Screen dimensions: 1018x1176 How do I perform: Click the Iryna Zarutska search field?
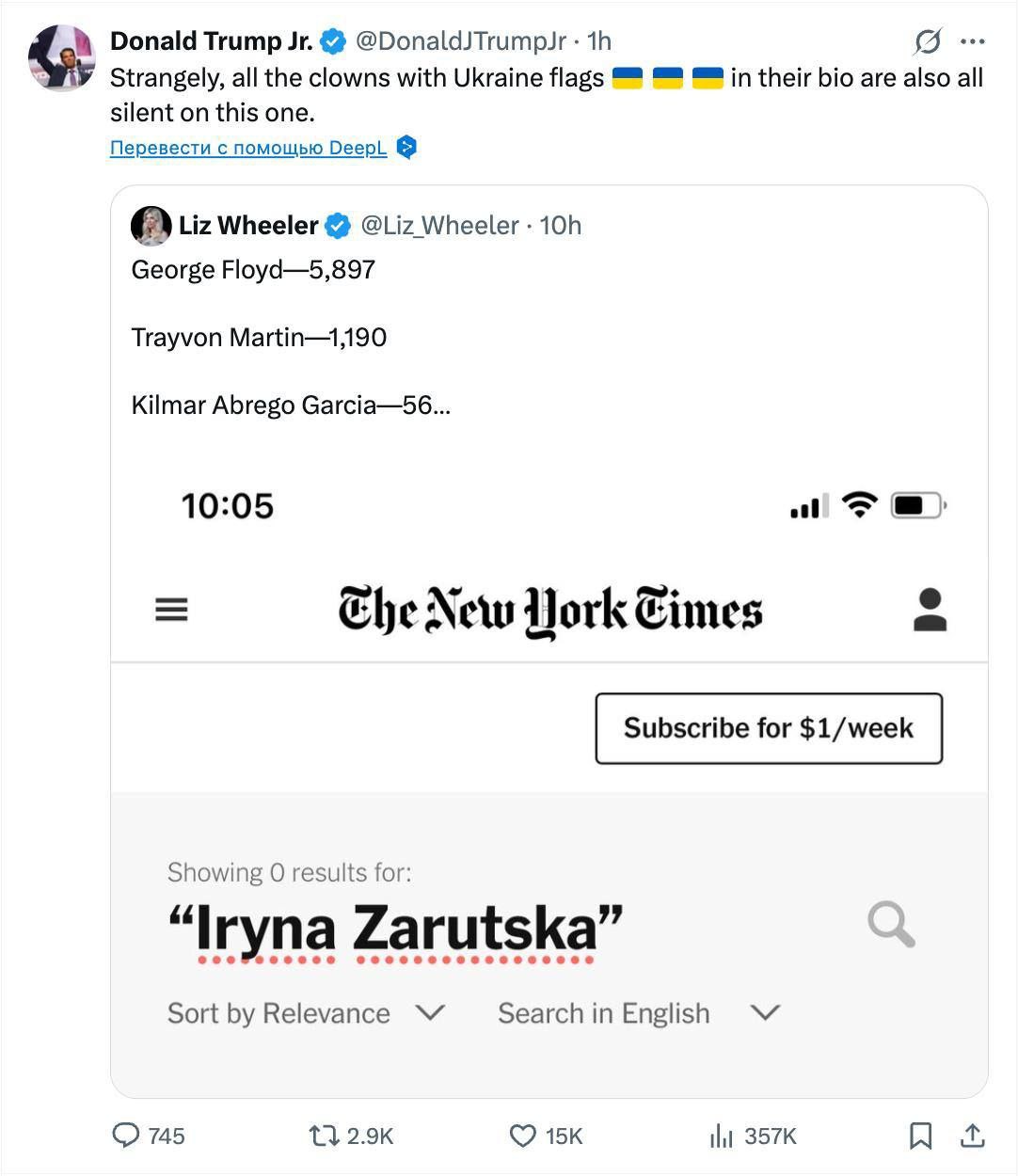tap(395, 929)
